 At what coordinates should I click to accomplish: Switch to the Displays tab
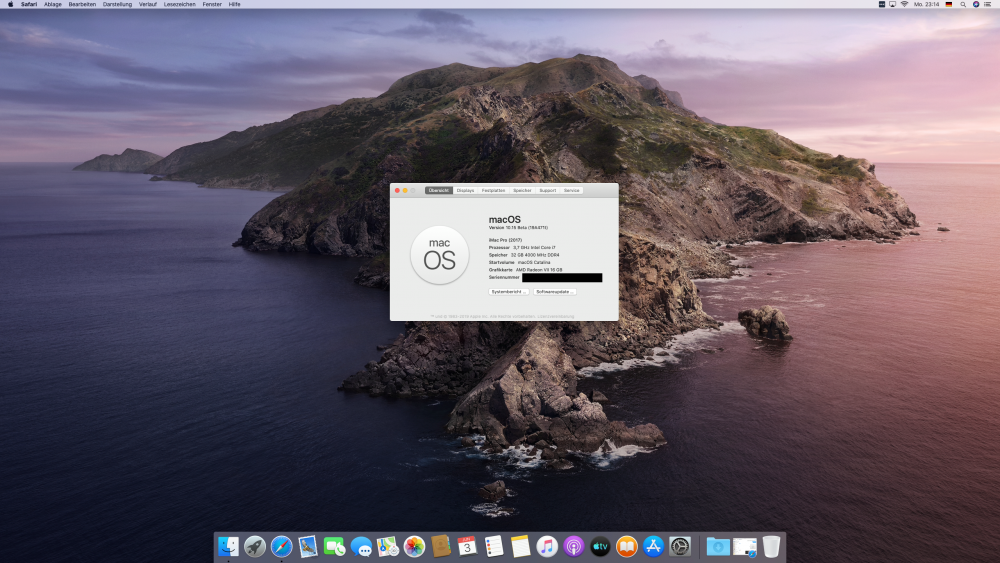point(466,190)
